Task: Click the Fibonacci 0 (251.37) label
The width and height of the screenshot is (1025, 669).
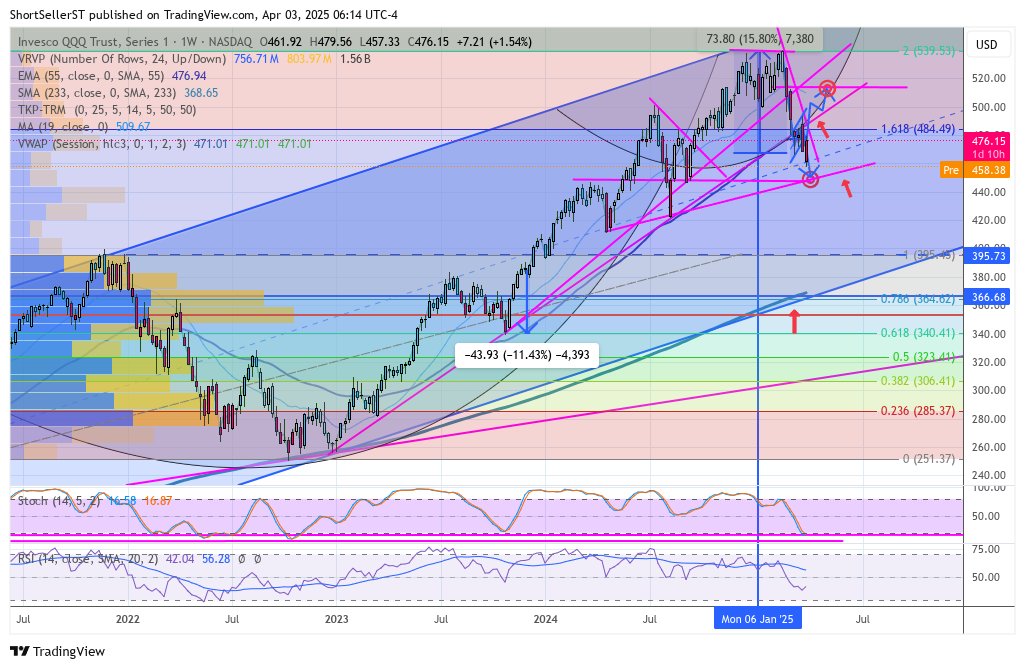Action: [x=929, y=459]
